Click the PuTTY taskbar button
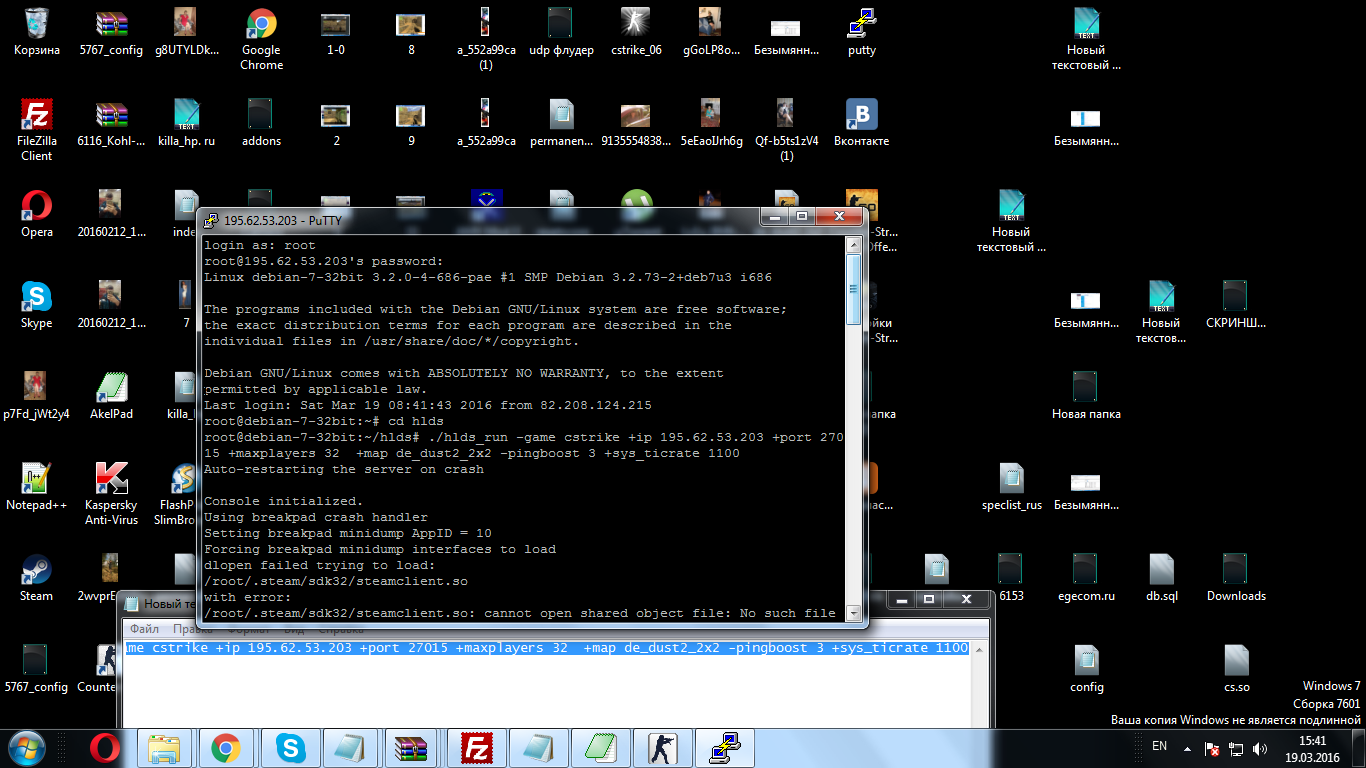Image resolution: width=1366 pixels, height=768 pixels. coord(724,748)
